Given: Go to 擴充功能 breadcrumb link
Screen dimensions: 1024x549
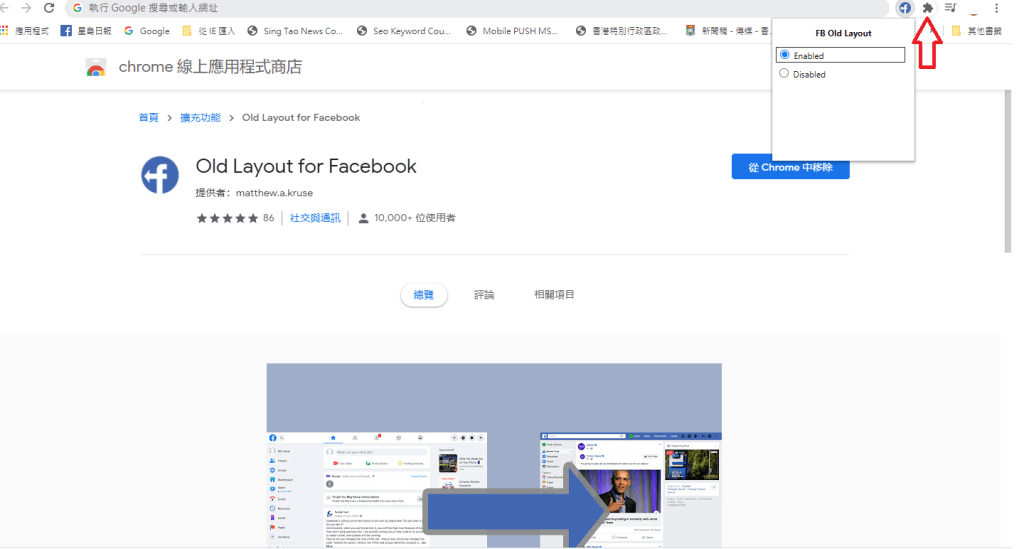Looking at the screenshot, I should [200, 118].
